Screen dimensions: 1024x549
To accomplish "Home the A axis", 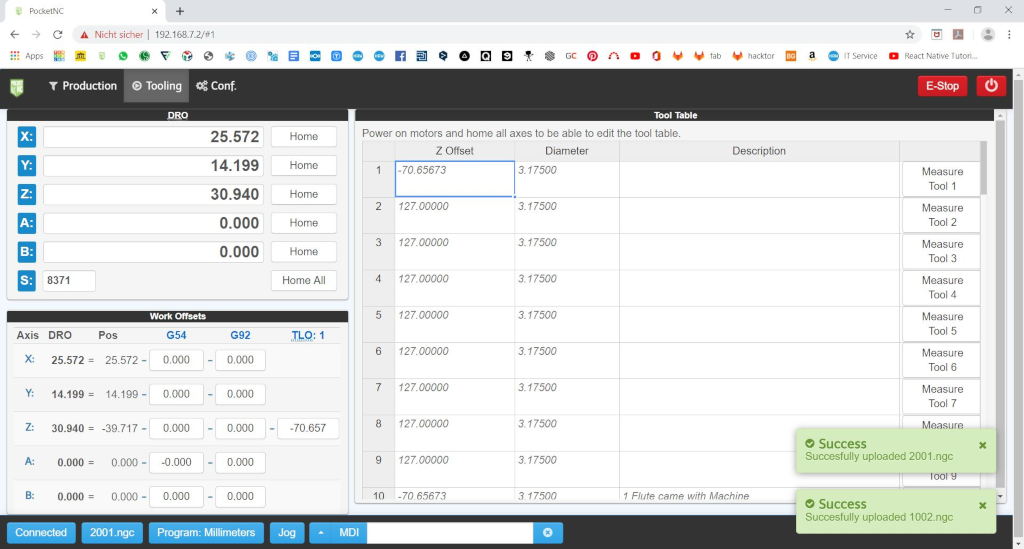I will click(304, 223).
